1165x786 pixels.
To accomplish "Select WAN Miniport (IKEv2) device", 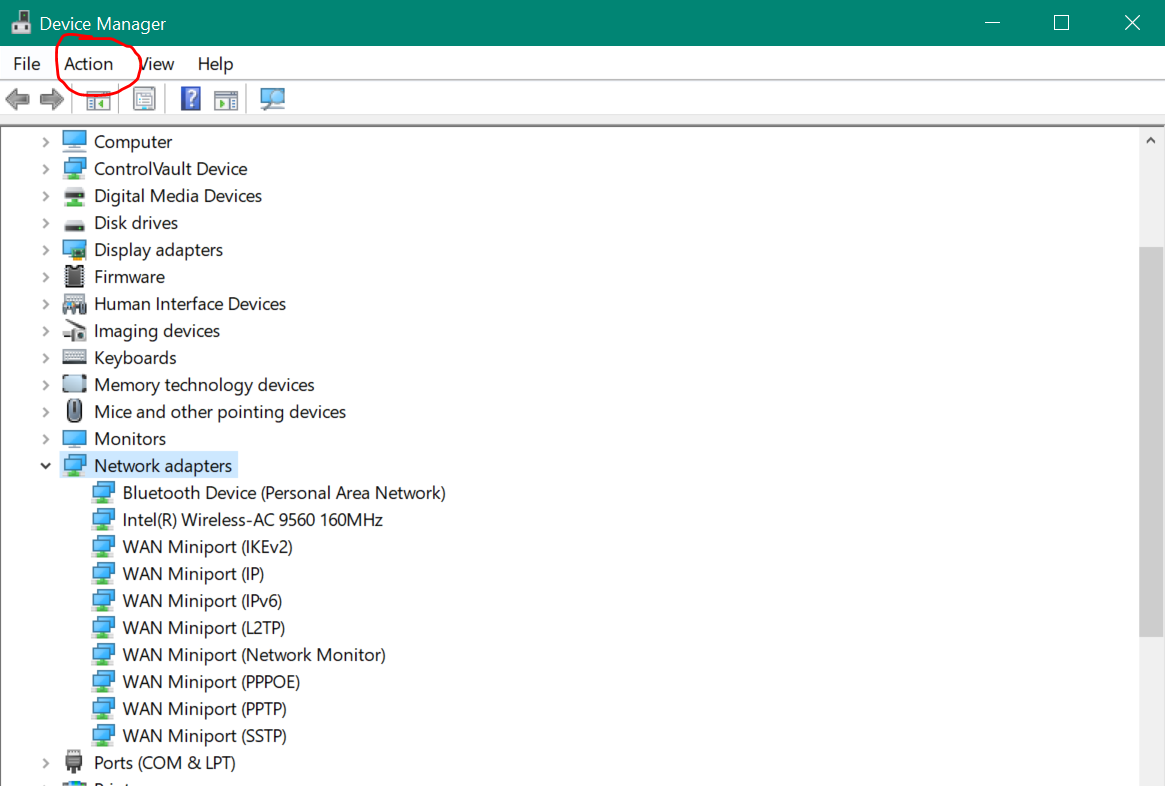I will pos(207,546).
